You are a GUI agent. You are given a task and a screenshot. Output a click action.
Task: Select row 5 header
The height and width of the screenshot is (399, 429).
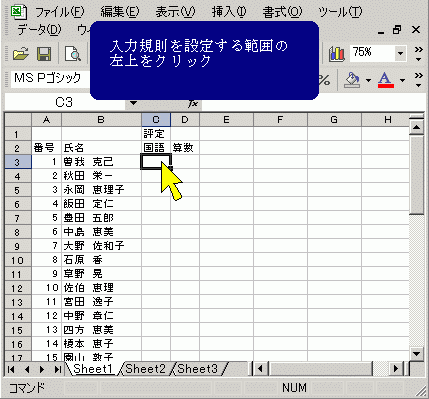pyautogui.click(x=17, y=190)
